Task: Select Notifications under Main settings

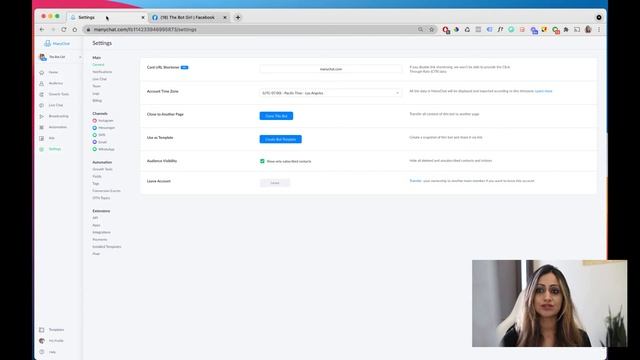Action: [102, 72]
